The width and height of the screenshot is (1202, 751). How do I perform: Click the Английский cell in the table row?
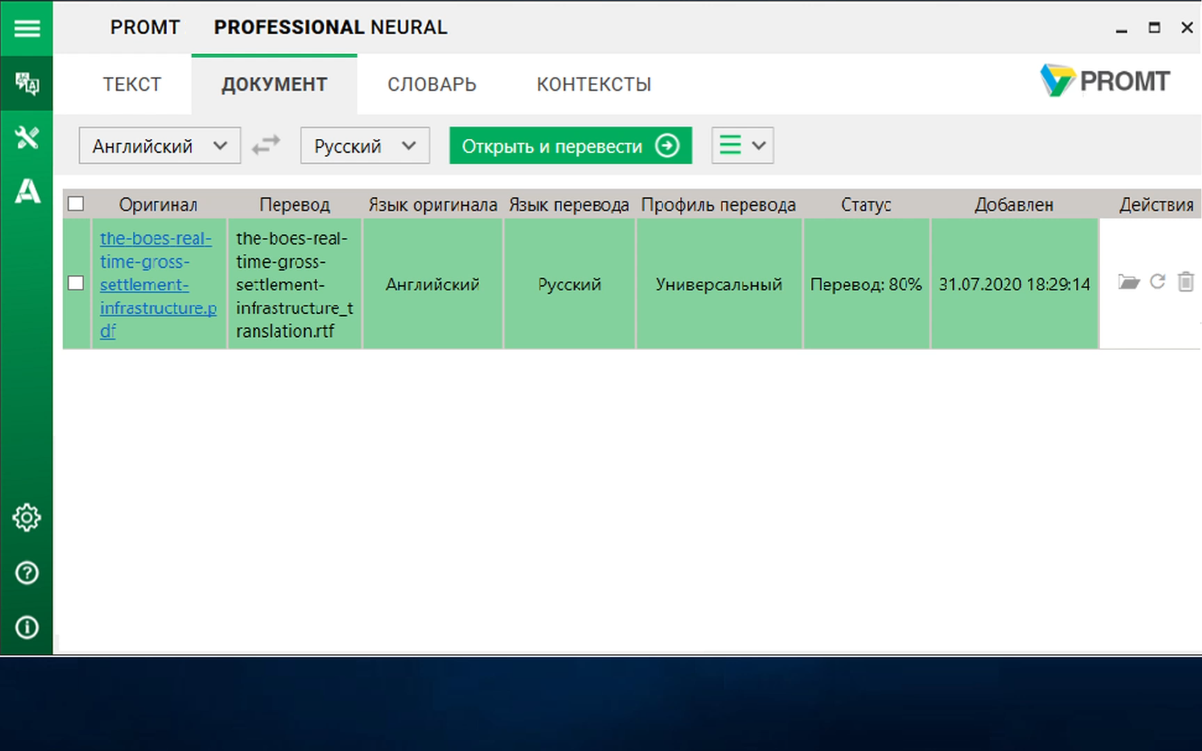coord(432,284)
